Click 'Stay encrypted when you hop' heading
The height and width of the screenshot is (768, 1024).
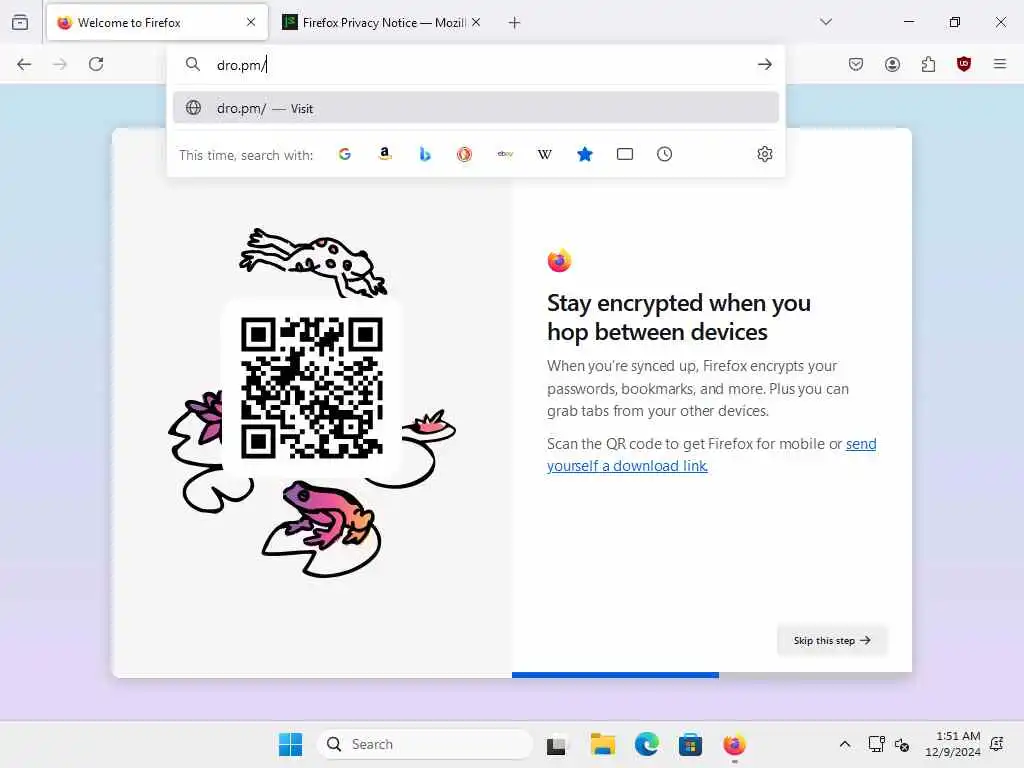pos(679,317)
